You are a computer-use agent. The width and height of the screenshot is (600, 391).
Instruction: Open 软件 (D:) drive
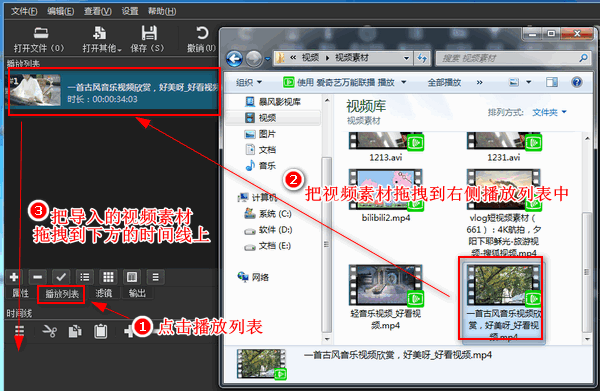tap(268, 230)
